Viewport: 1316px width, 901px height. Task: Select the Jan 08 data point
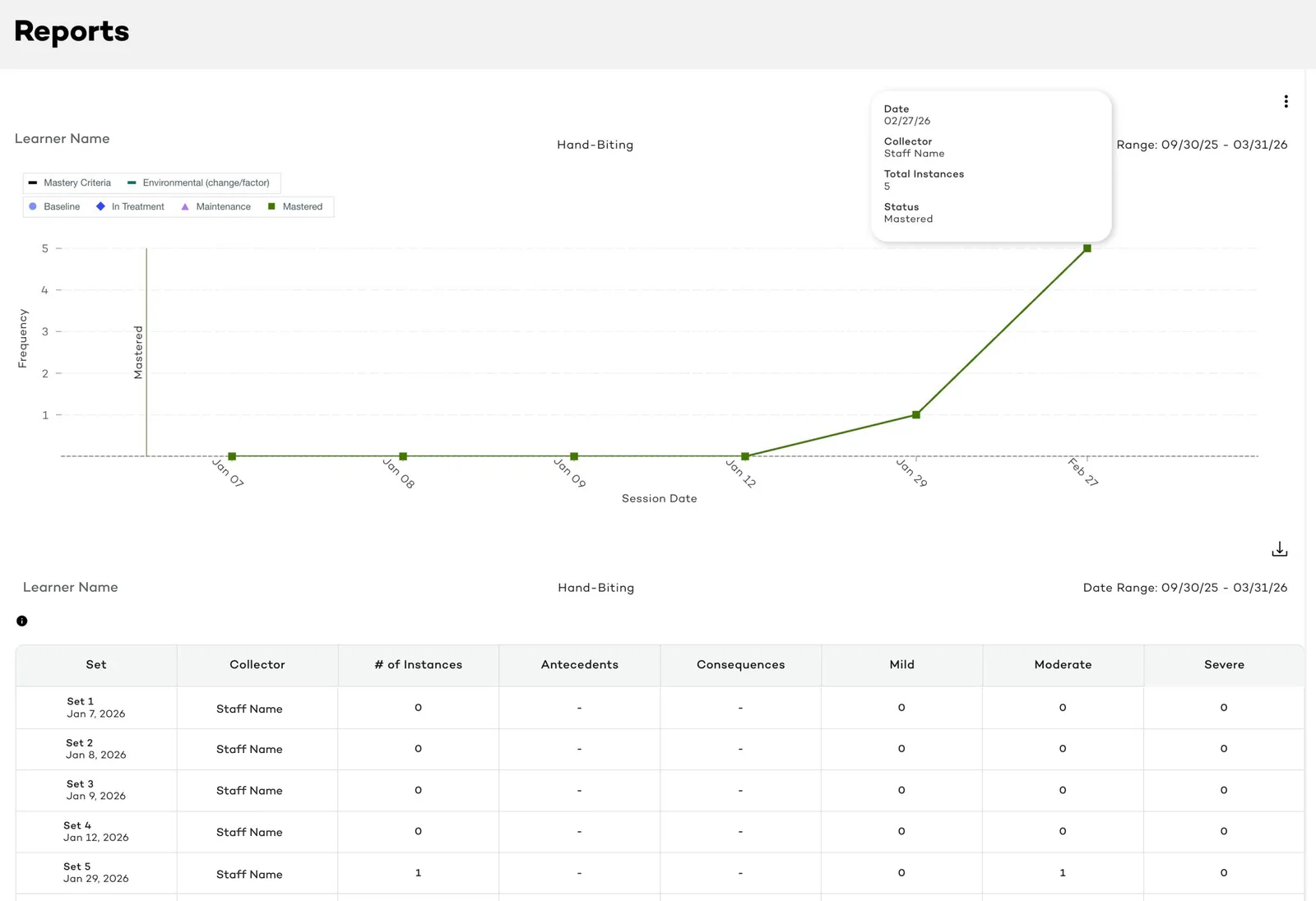point(403,456)
